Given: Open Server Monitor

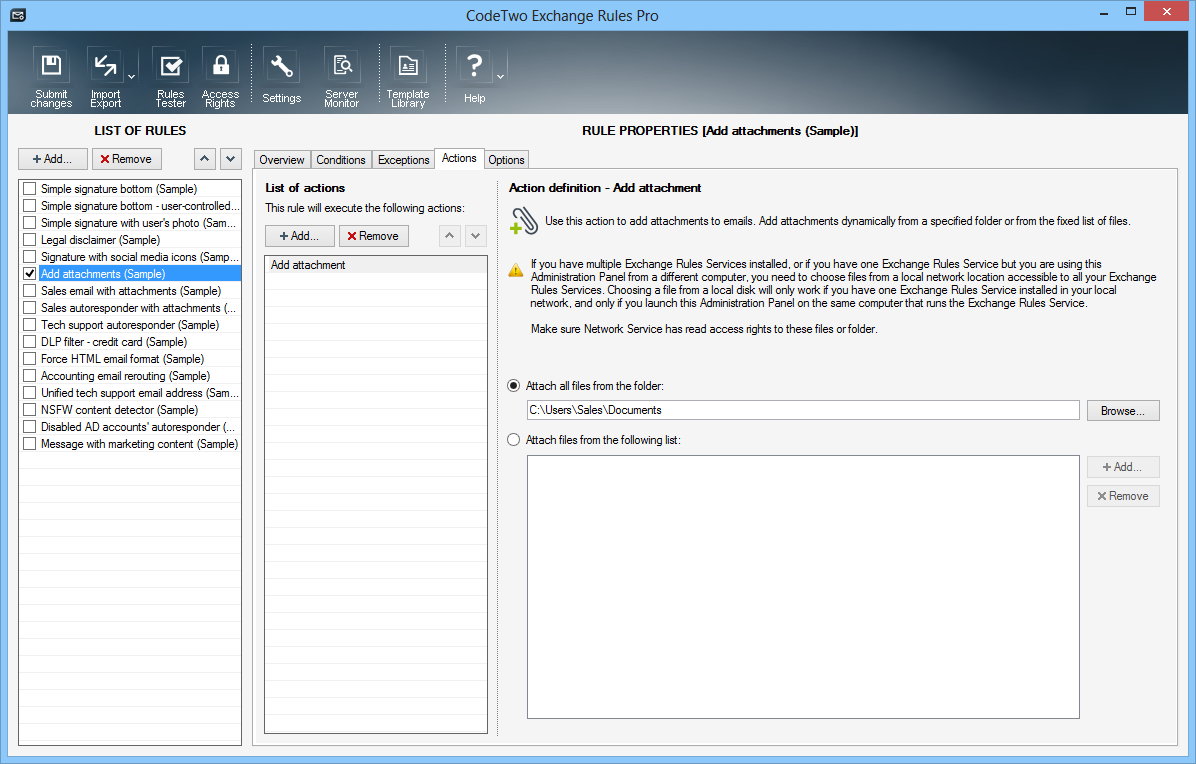Looking at the screenshot, I should [x=341, y=77].
